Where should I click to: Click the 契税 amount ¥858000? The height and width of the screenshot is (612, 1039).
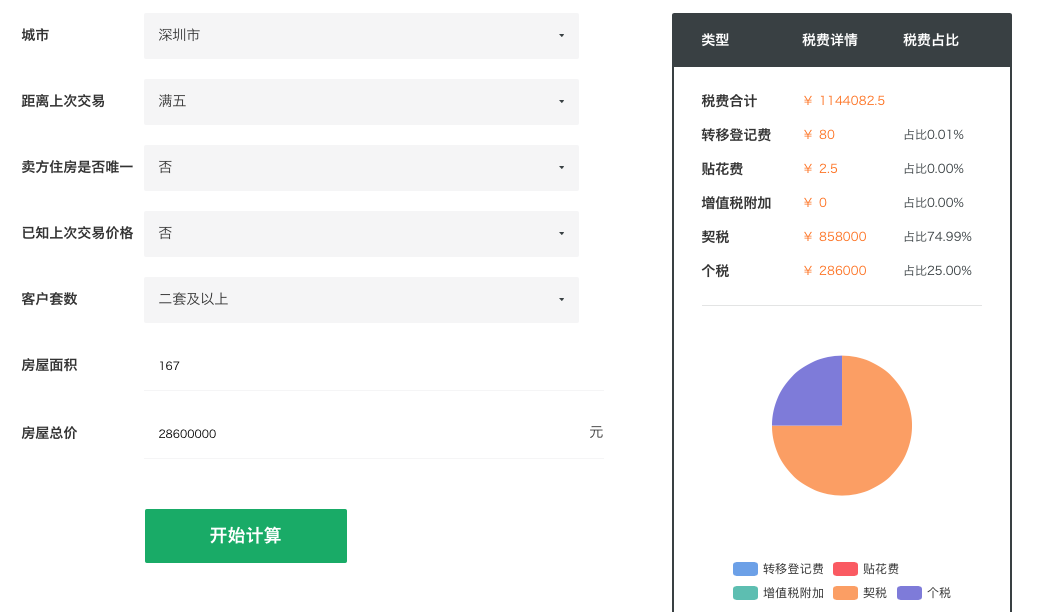pyautogui.click(x=835, y=237)
